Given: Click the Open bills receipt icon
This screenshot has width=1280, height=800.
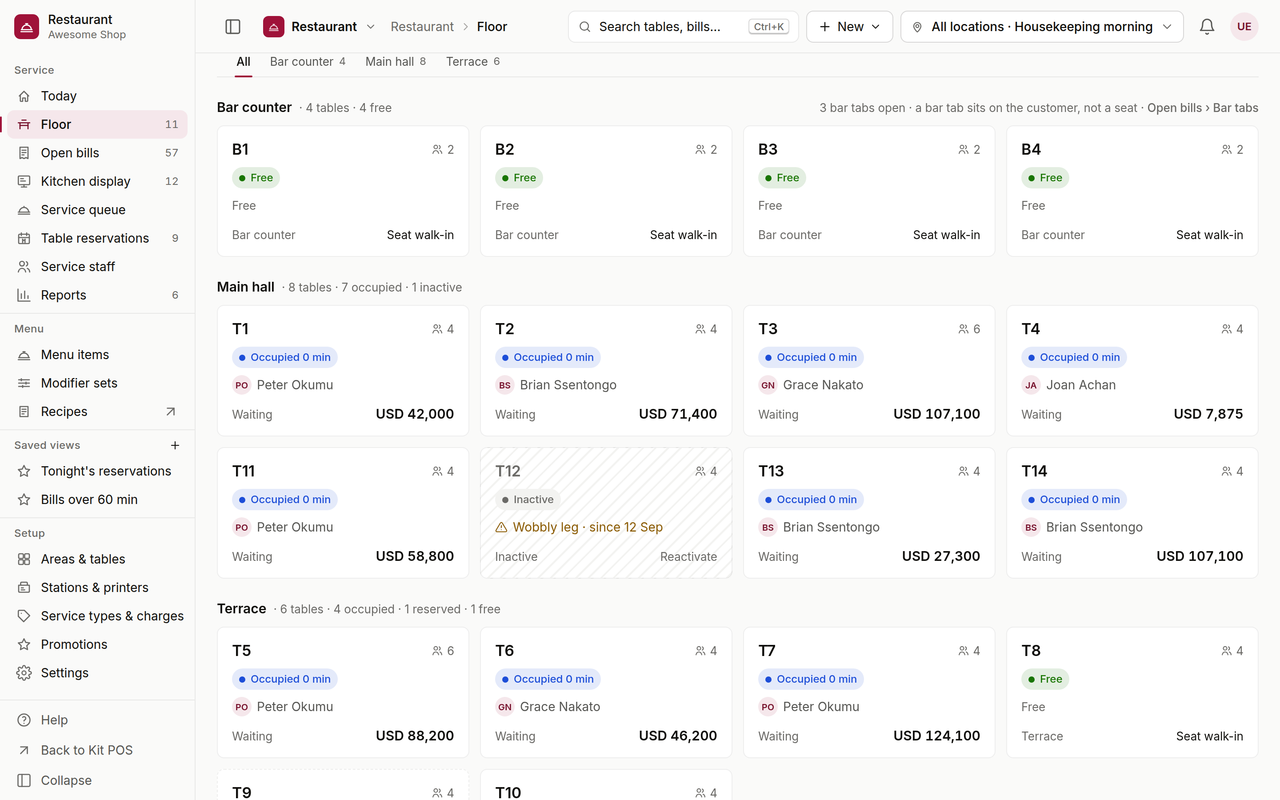Looking at the screenshot, I should click(x=24, y=153).
